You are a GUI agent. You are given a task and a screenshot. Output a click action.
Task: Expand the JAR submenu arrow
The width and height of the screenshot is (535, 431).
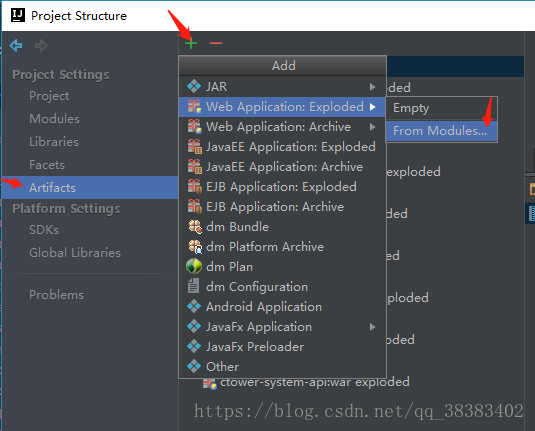pyautogui.click(x=373, y=87)
